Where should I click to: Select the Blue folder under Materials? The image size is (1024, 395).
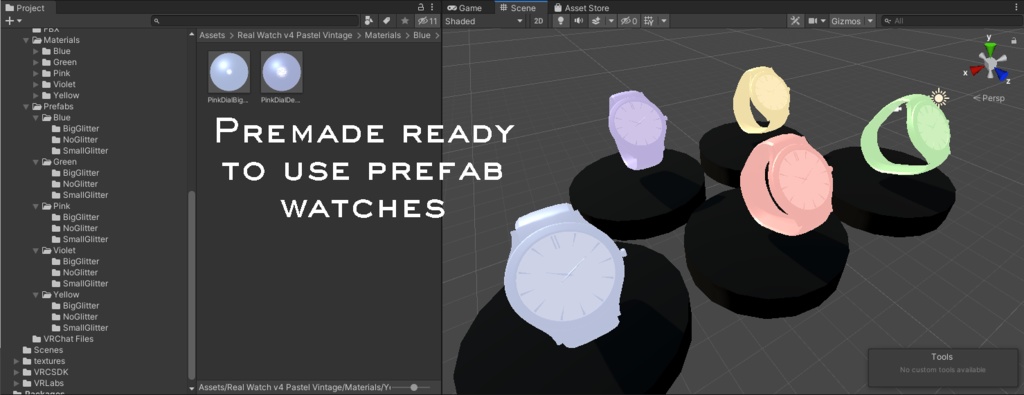56,51
